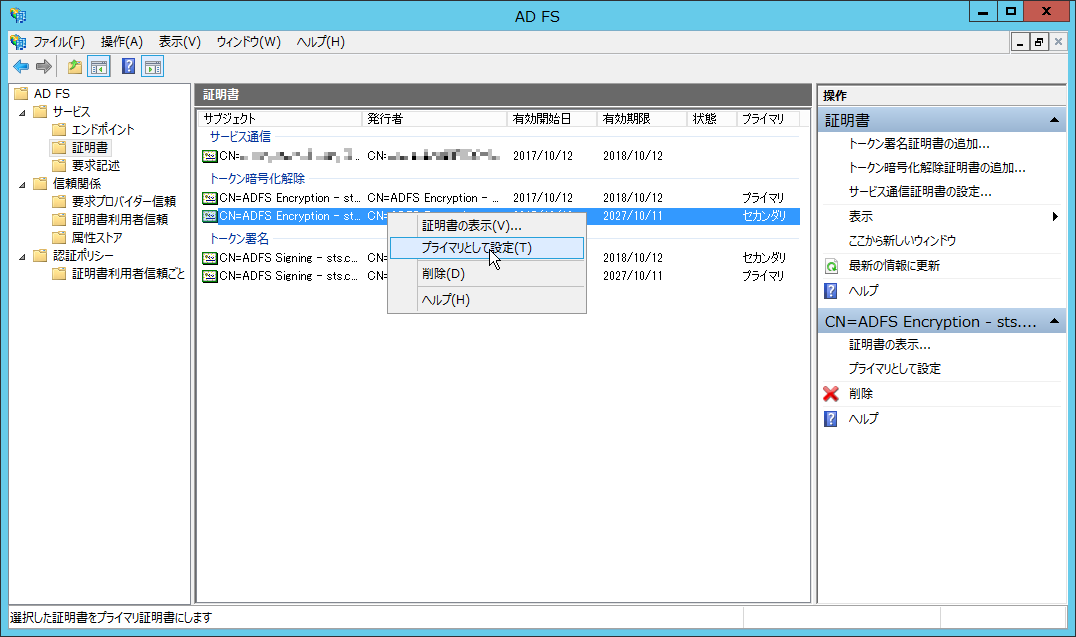Click プライマリとして設定 in actions pane
Screen dimensions: 1076x637
click(894, 369)
